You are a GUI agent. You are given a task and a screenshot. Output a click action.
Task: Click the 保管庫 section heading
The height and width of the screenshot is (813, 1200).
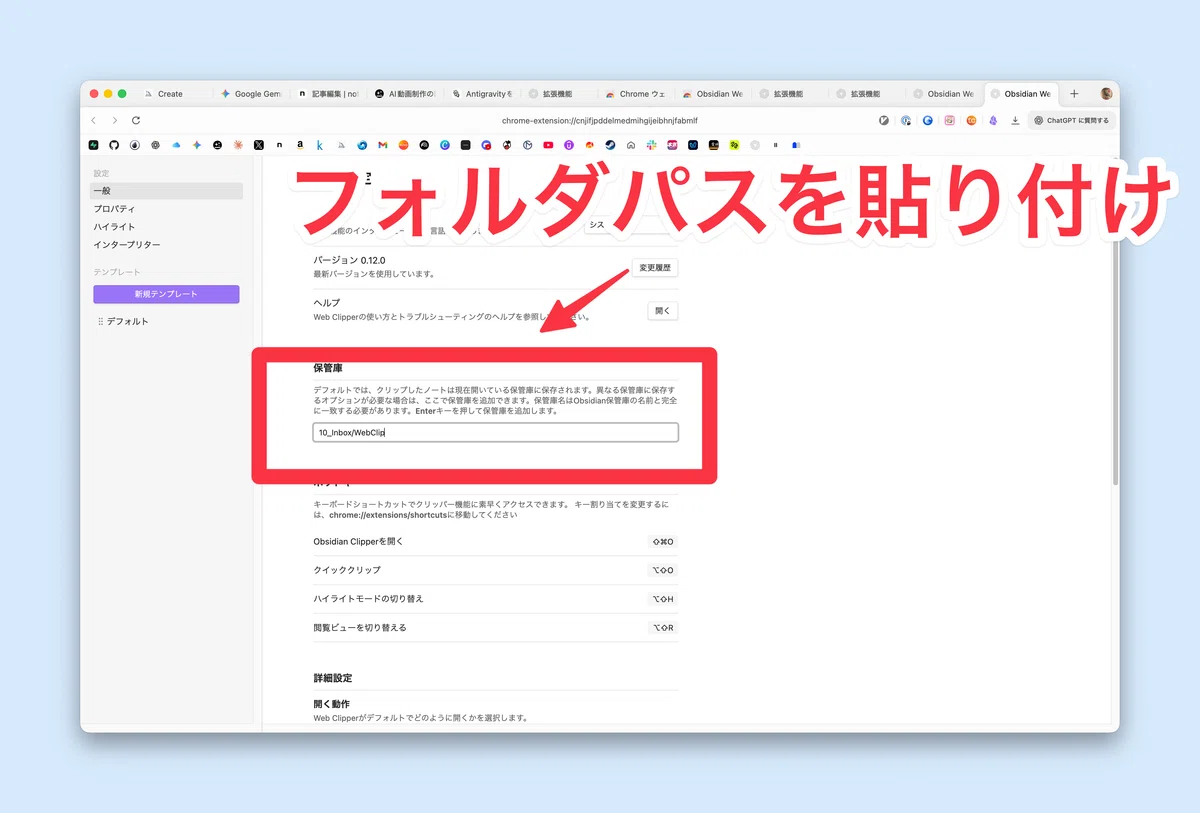coord(329,369)
